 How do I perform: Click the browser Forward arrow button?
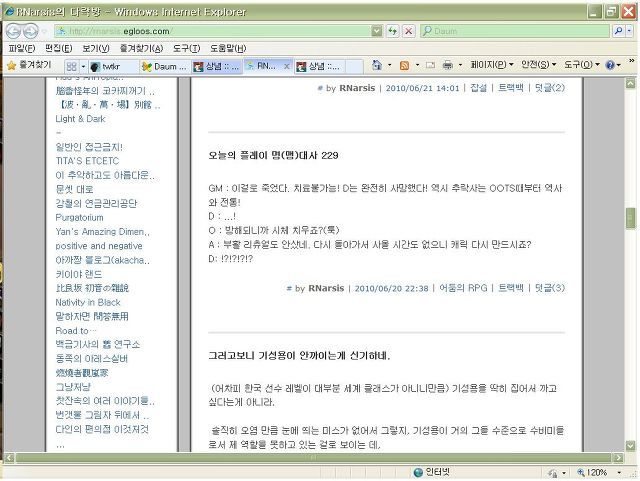click(30, 31)
